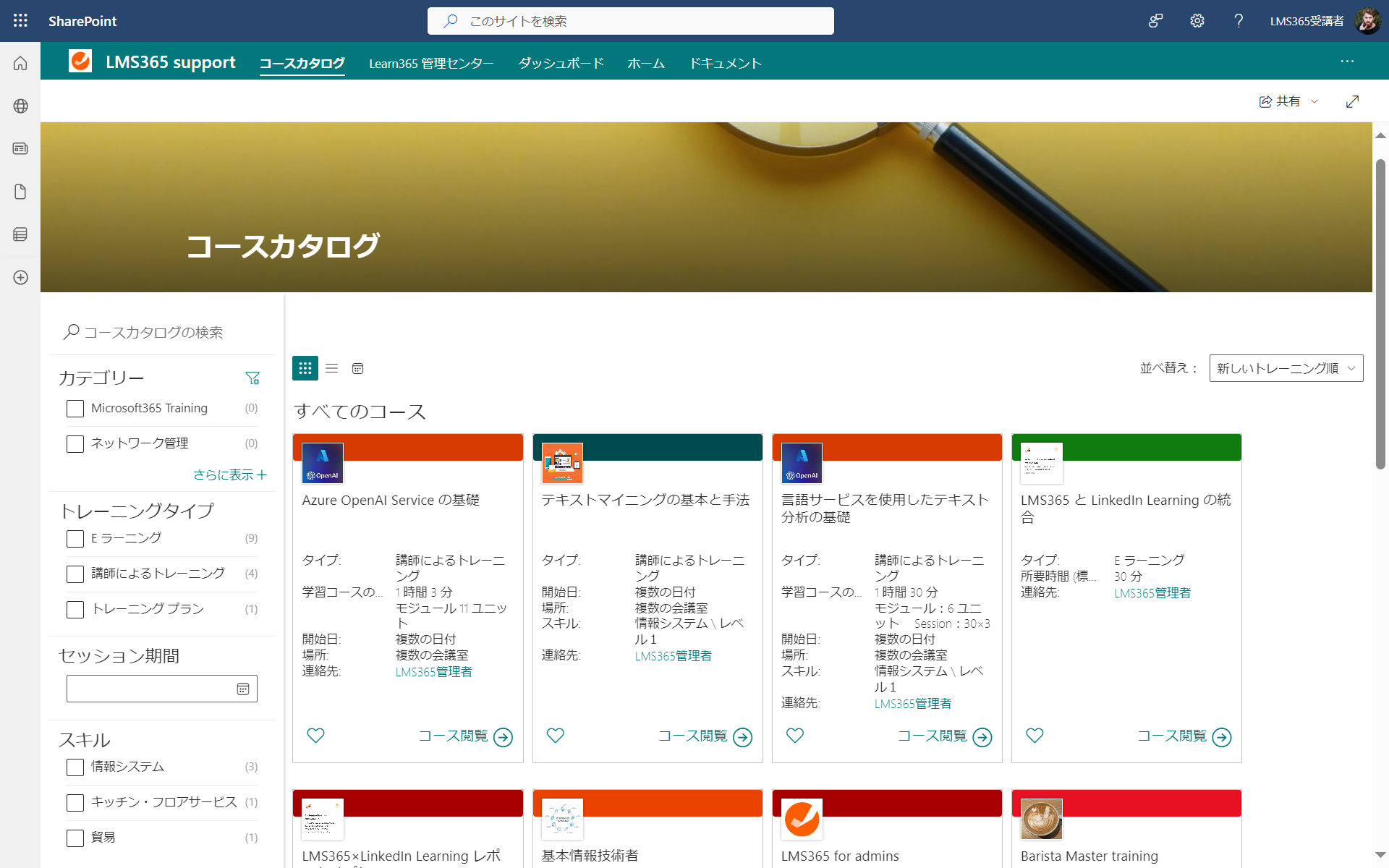Open Learn365 管理センター nav item
The width and height of the screenshot is (1389, 868).
coord(431,63)
